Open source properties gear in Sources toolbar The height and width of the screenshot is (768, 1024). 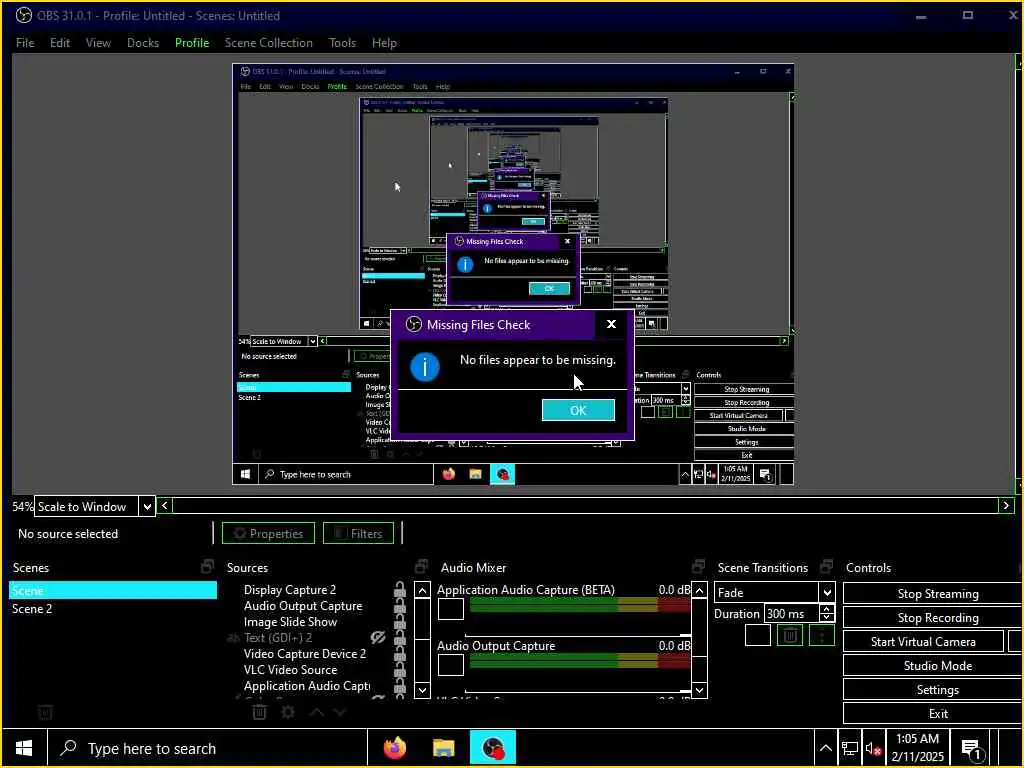click(288, 712)
